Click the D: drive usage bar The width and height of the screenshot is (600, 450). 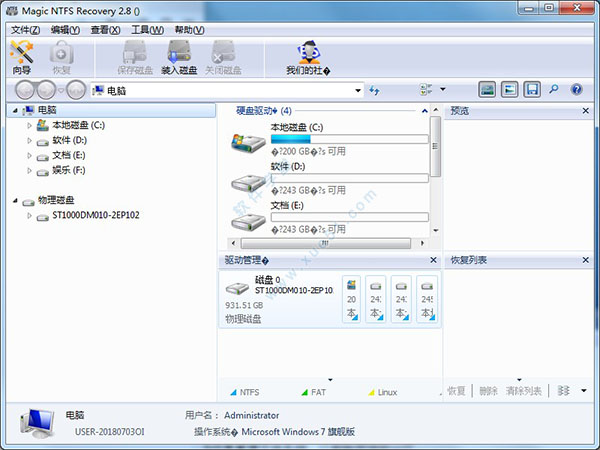(349, 178)
